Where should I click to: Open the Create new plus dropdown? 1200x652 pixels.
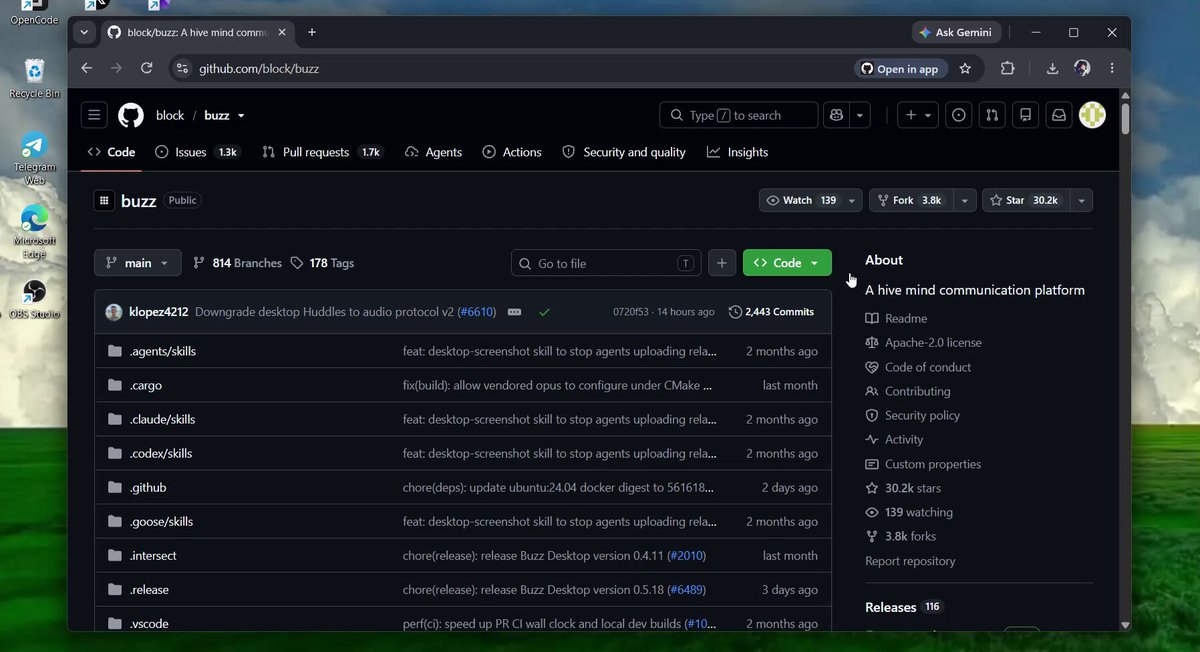tap(918, 115)
